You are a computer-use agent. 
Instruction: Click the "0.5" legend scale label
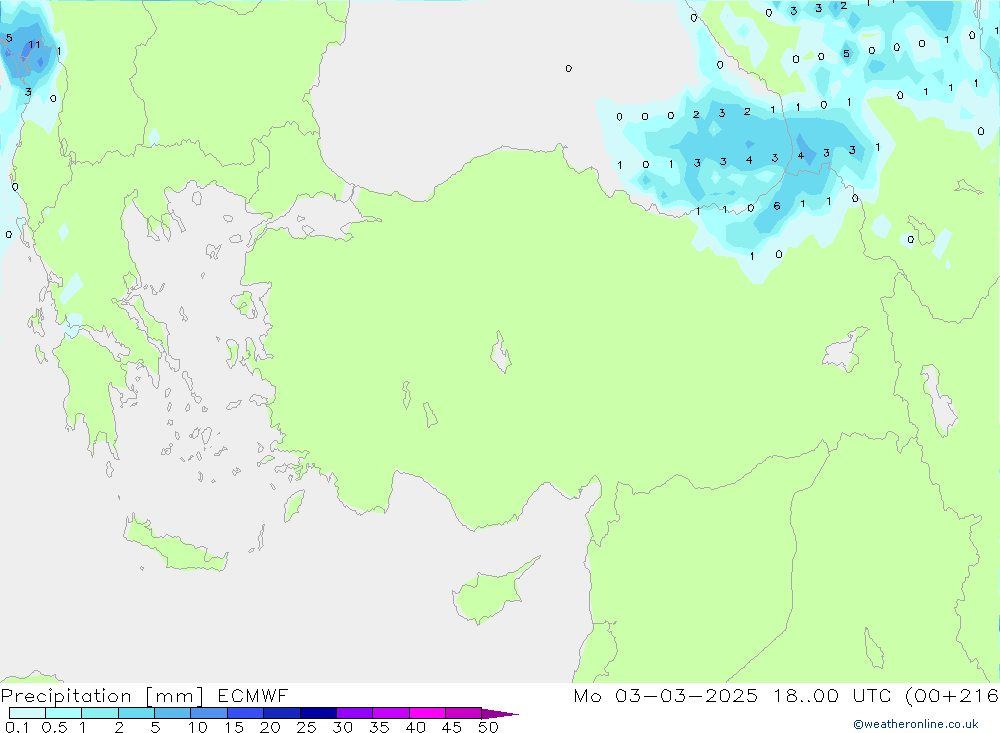click(54, 727)
